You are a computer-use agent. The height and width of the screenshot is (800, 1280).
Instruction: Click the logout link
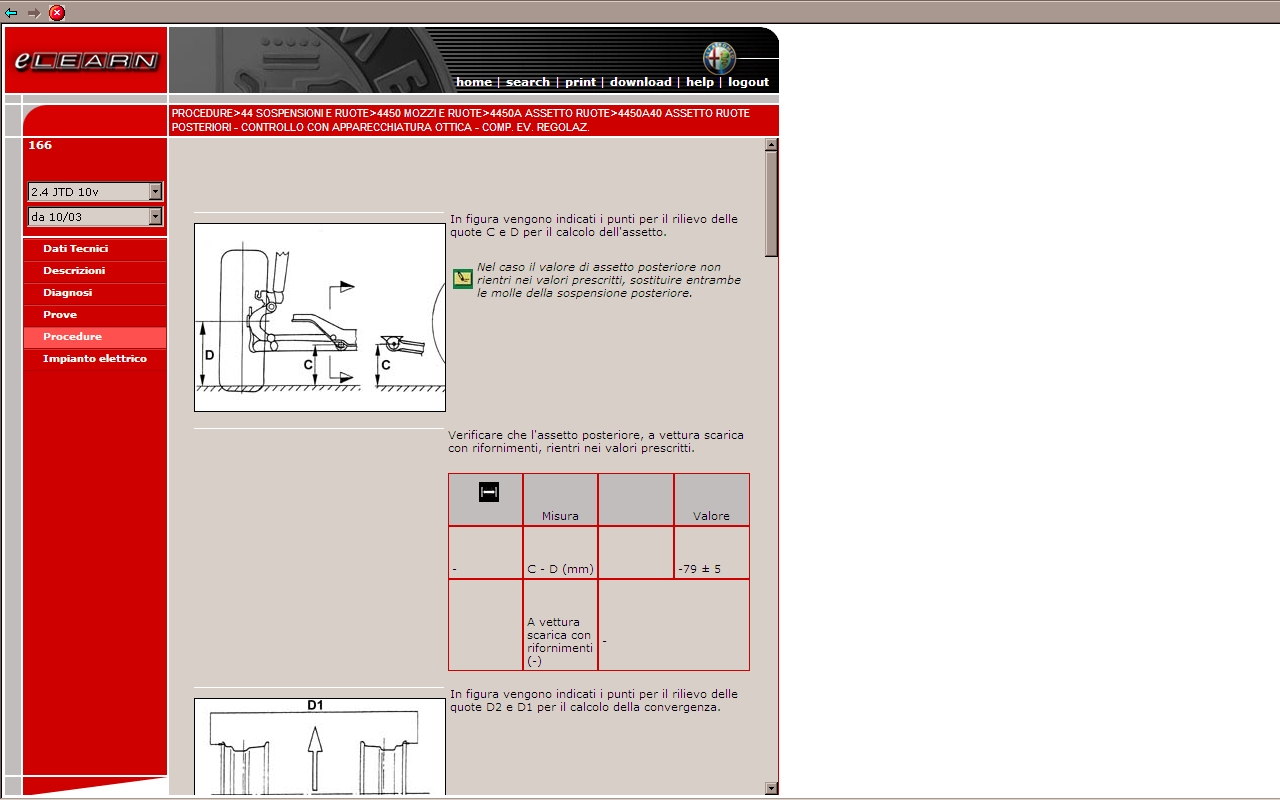click(748, 82)
